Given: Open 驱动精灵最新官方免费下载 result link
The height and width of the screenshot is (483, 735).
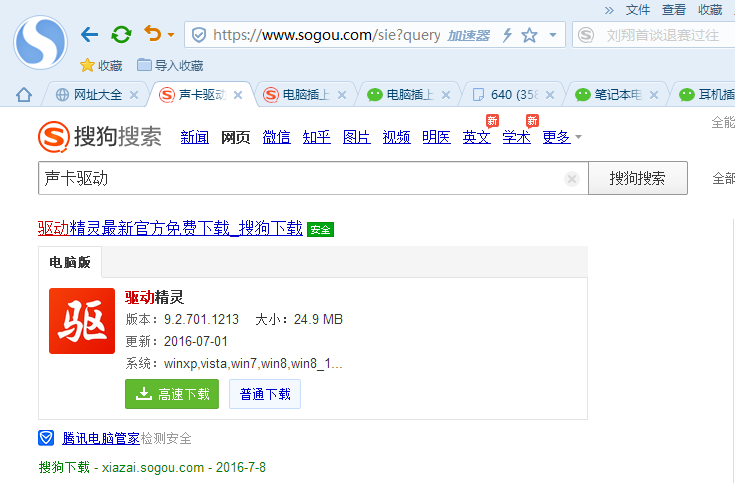Looking at the screenshot, I should pyautogui.click(x=170, y=229).
